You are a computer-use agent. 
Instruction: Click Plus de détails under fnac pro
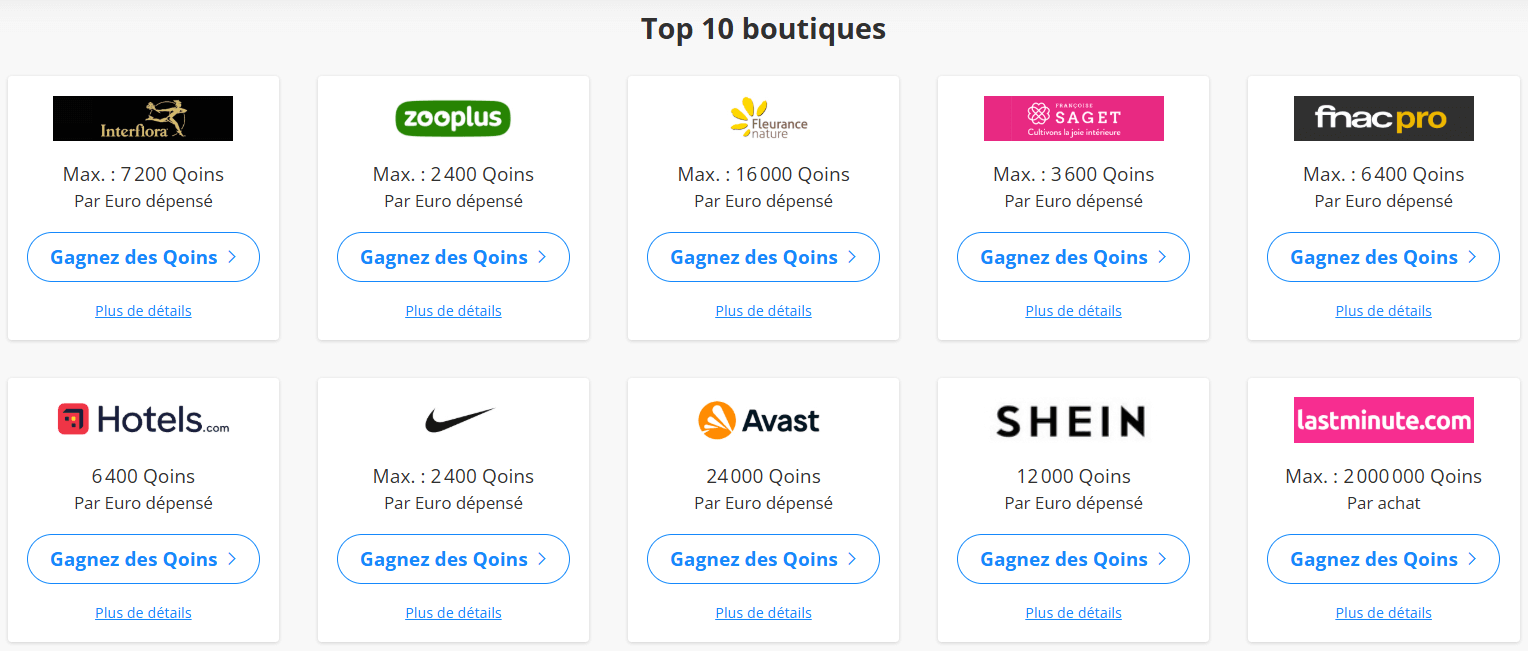click(x=1383, y=310)
